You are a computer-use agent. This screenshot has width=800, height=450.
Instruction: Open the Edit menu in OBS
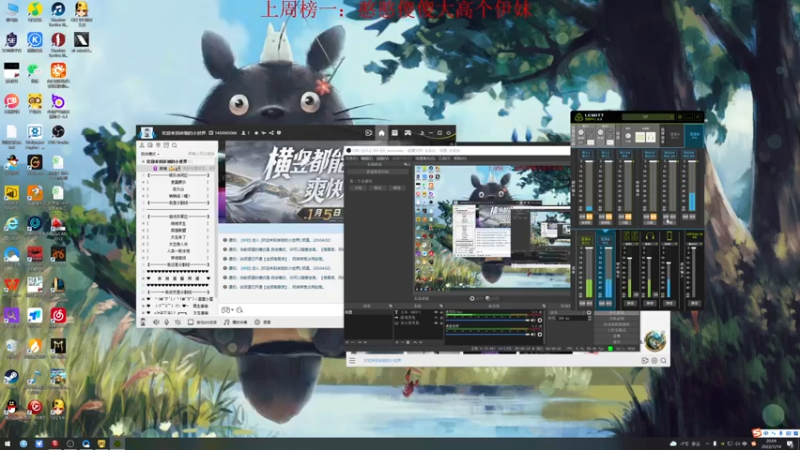[367, 158]
